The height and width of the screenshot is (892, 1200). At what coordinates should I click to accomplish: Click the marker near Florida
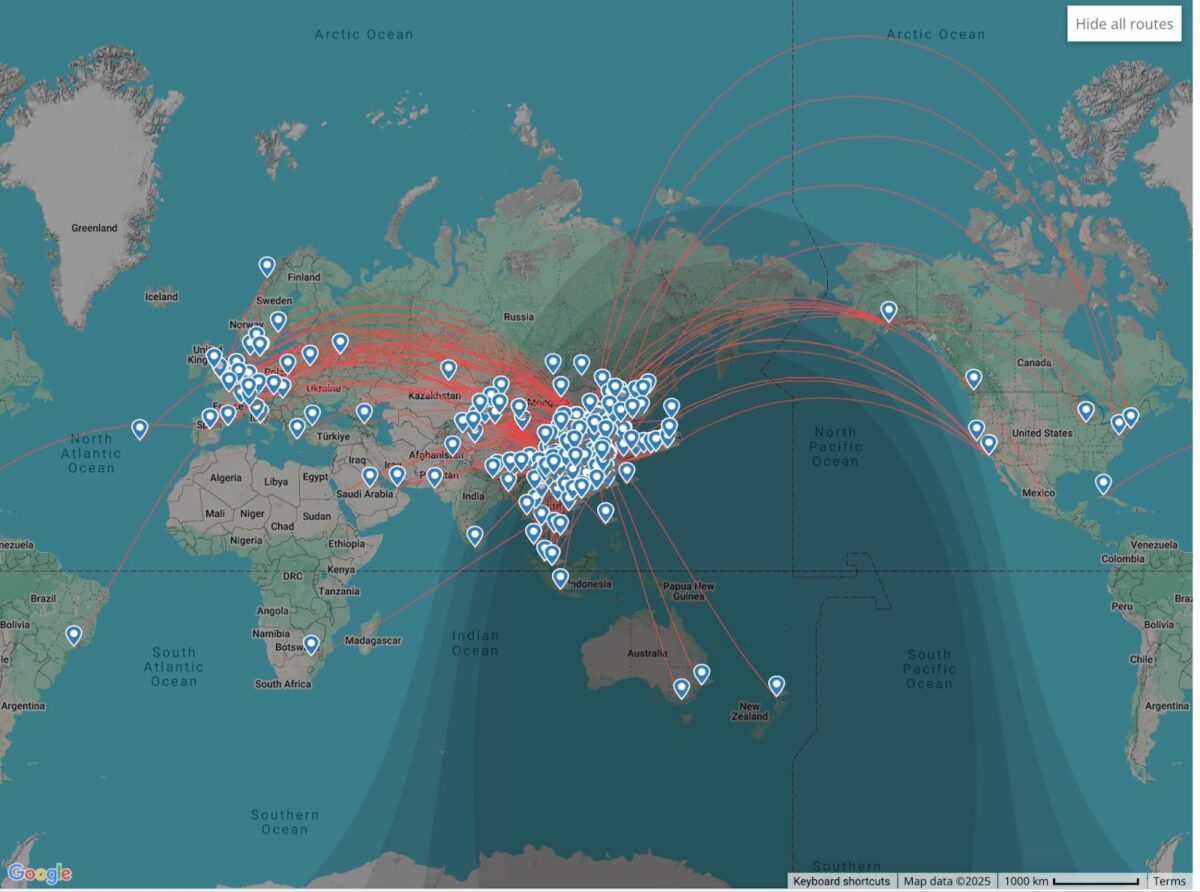pos(1103,484)
